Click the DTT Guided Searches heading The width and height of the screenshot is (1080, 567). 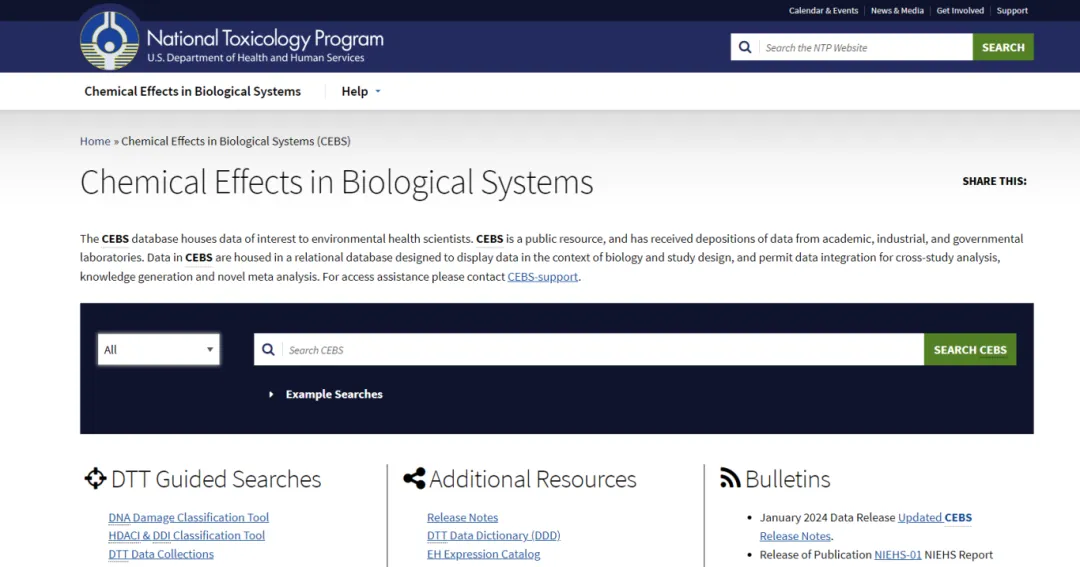point(216,479)
